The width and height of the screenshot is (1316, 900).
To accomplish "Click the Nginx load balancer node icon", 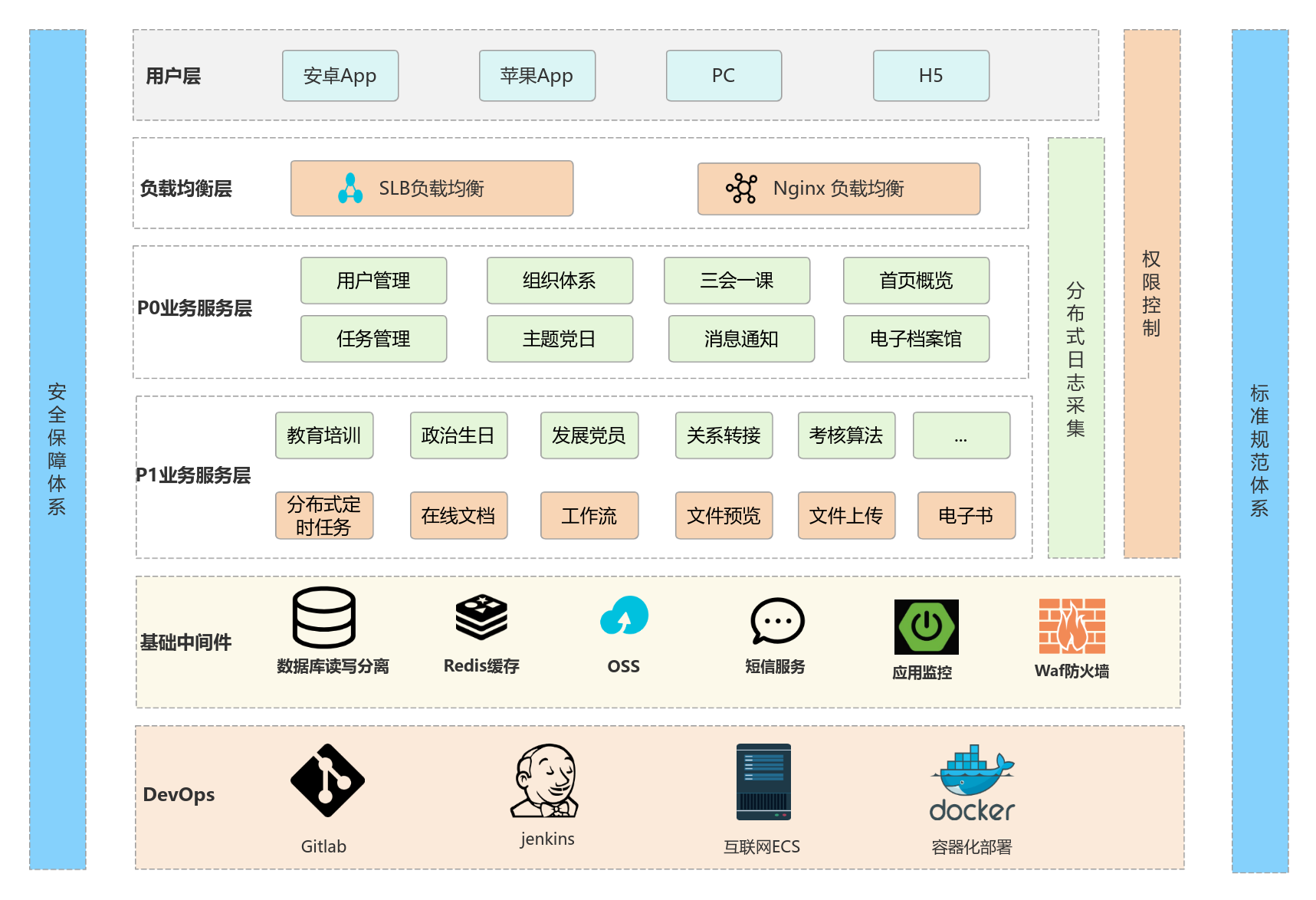I will pyautogui.click(x=741, y=188).
